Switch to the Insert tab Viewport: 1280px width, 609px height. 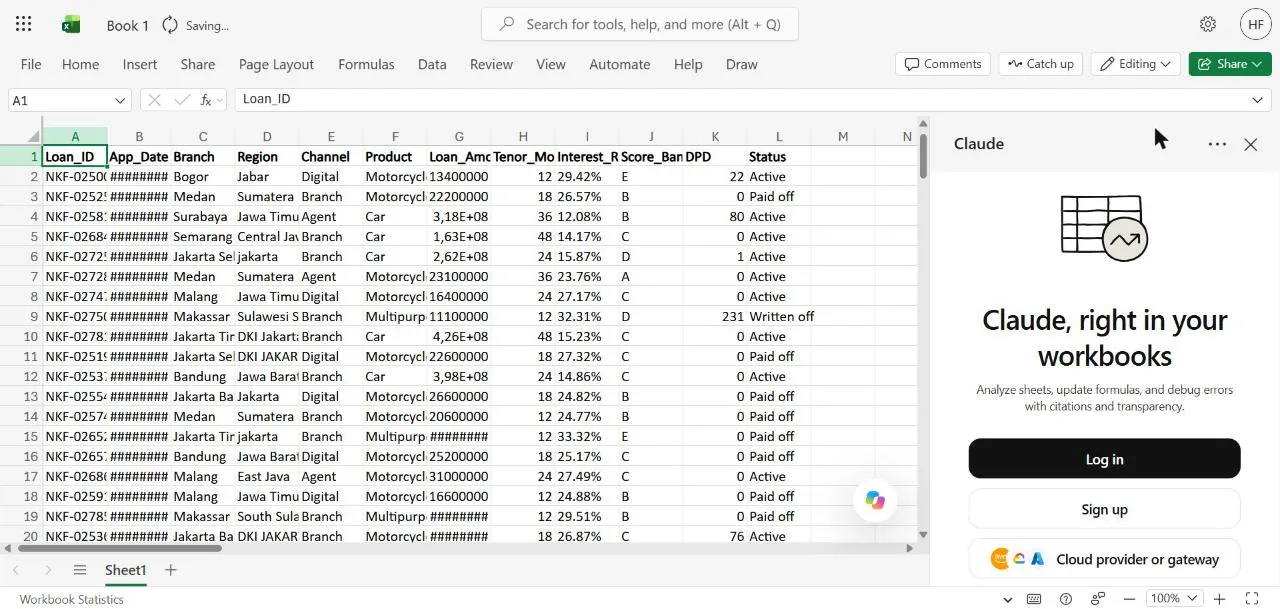(140, 64)
